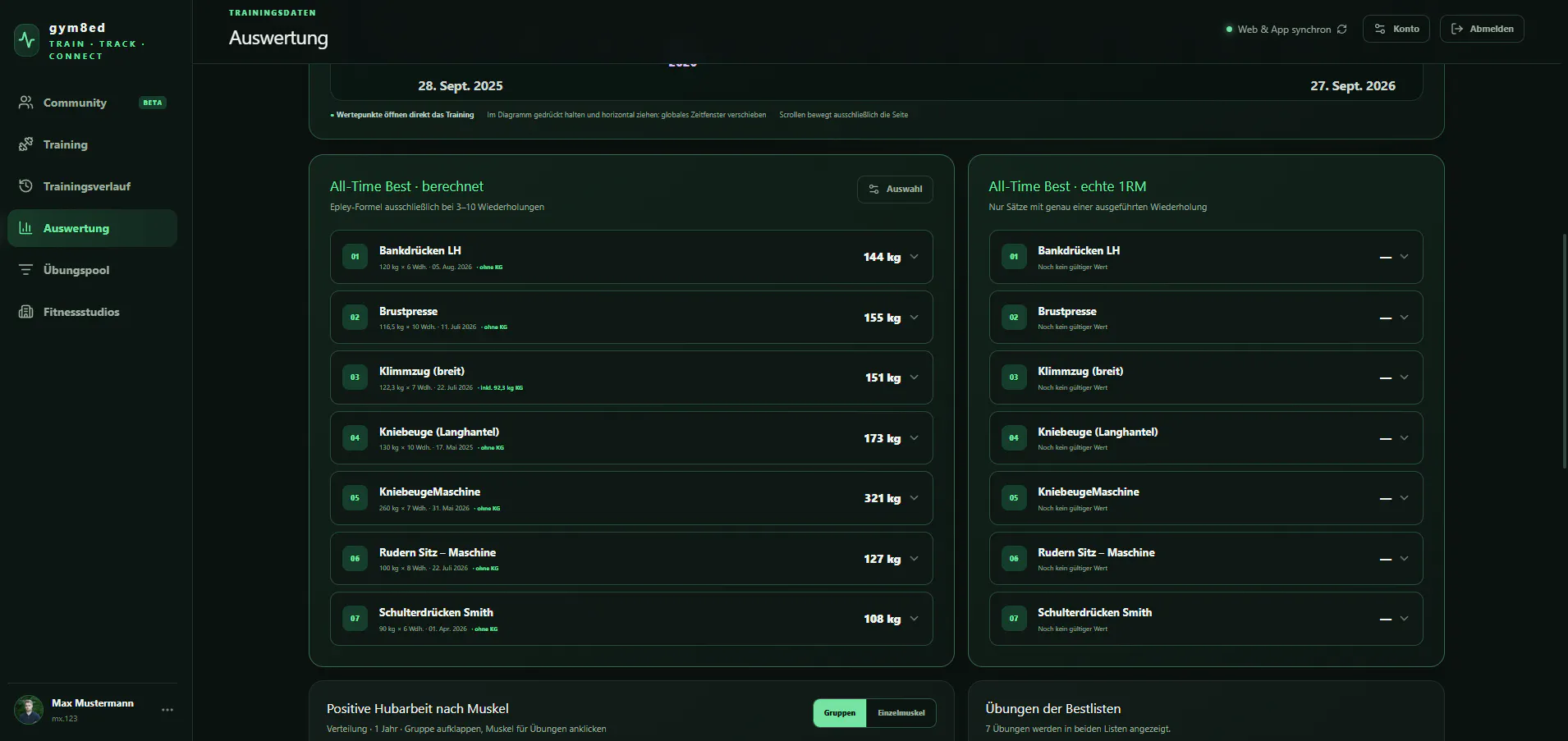Click rank badge 04 in berechnet list

coord(355,438)
